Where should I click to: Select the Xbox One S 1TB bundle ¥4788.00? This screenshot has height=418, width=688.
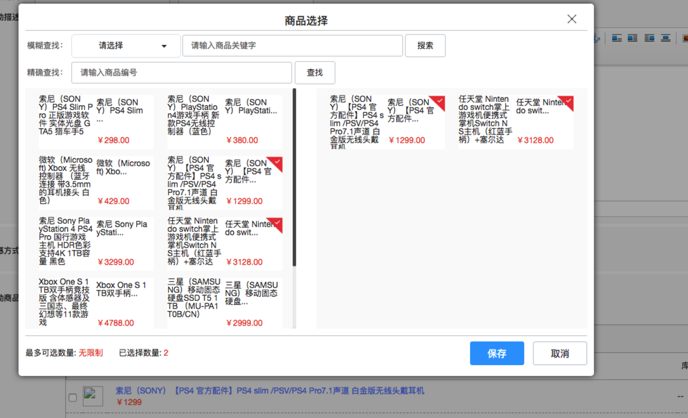click(96, 303)
